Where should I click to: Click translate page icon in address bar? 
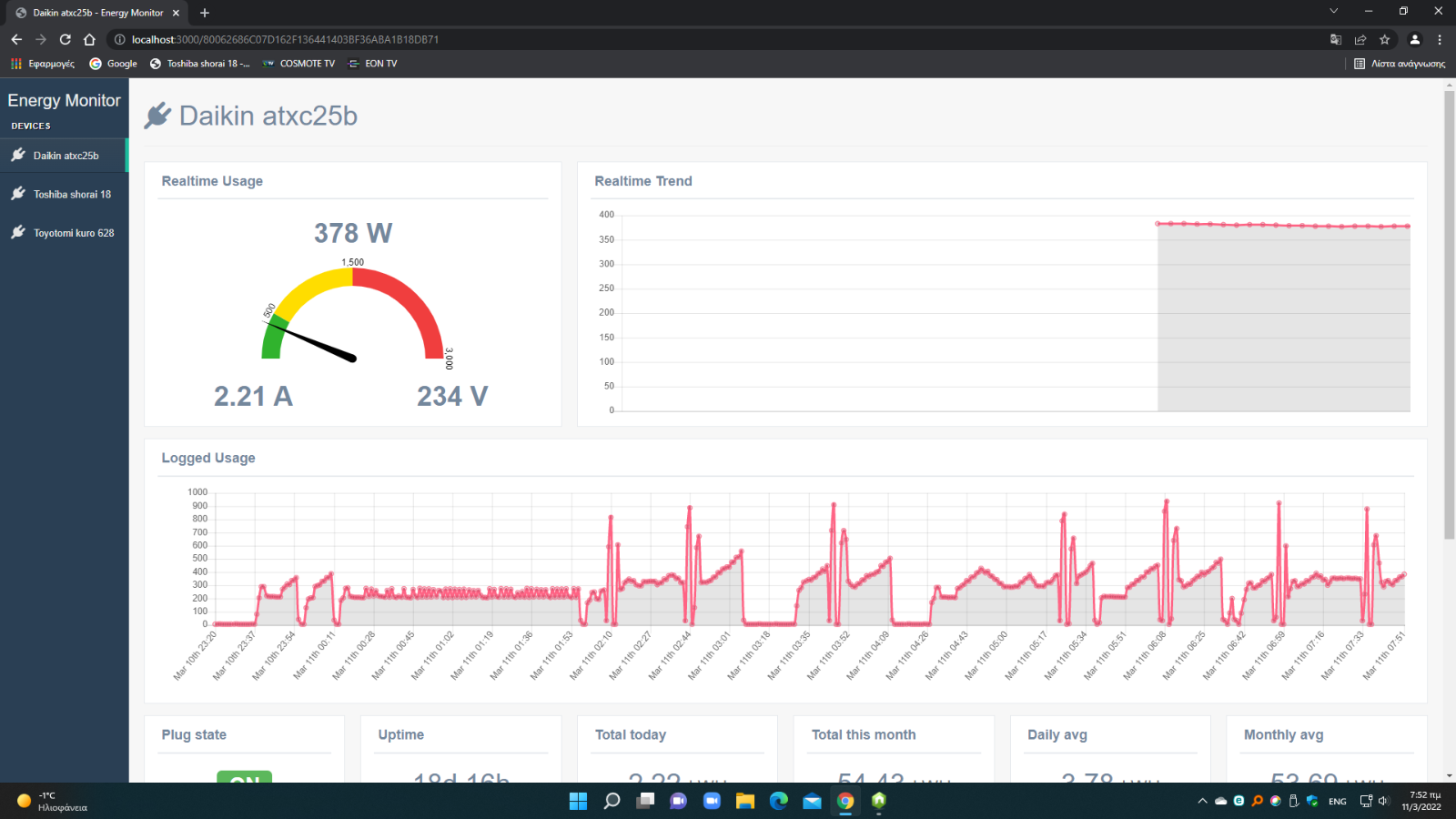click(1336, 39)
